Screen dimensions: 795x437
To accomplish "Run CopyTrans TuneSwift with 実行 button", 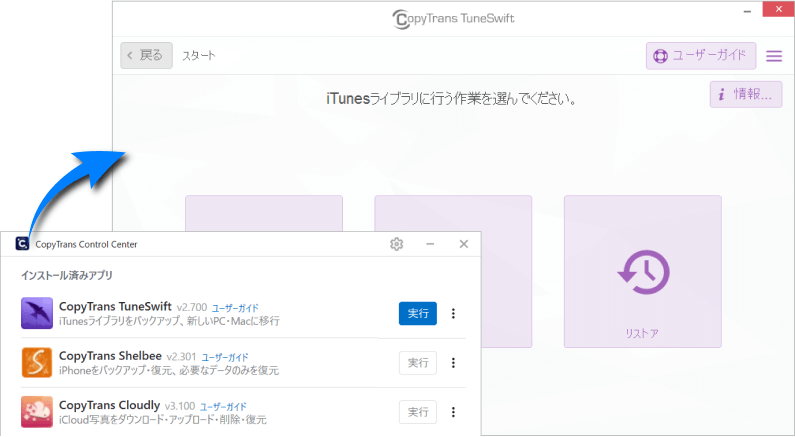I will [418, 313].
